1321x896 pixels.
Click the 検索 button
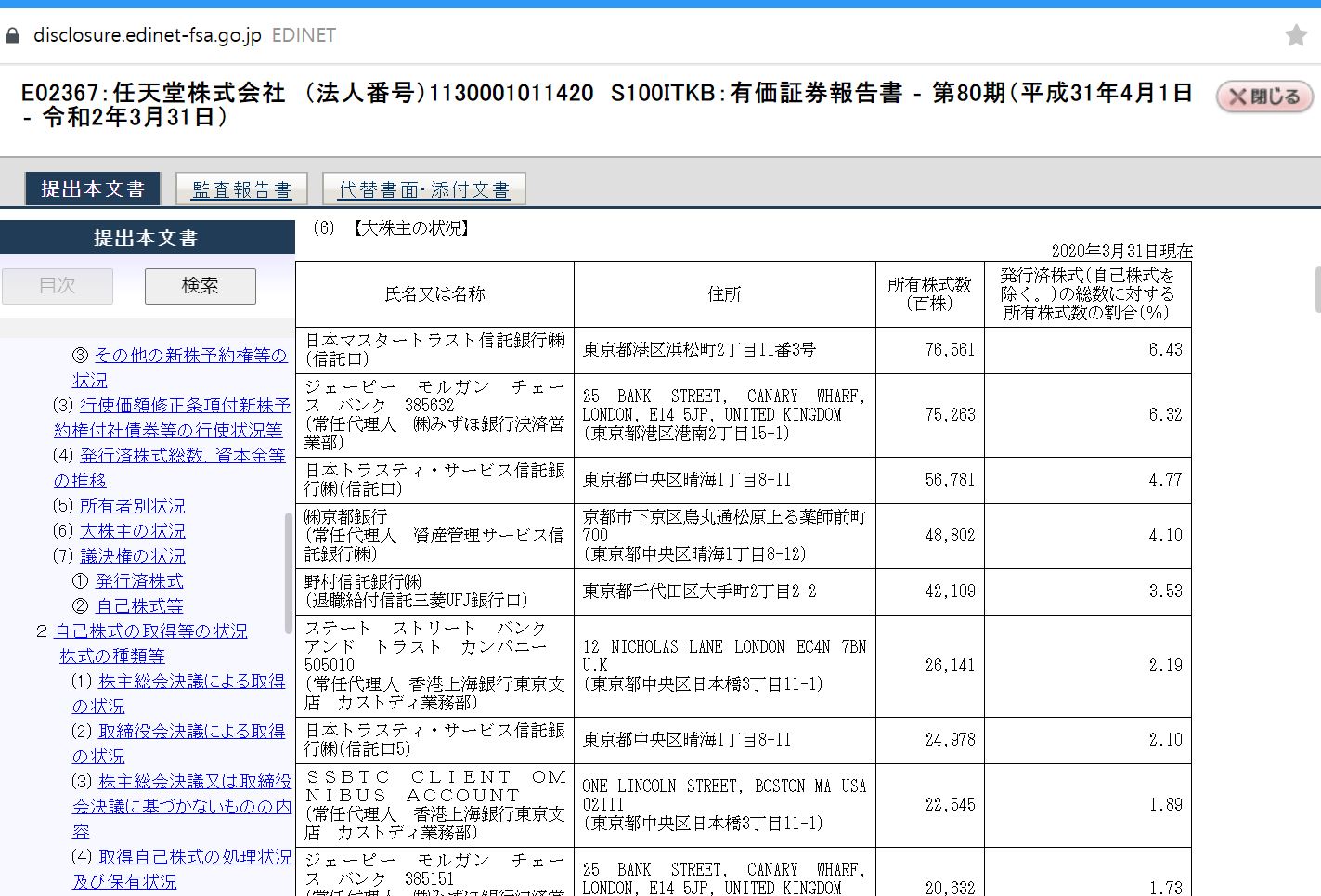click(200, 286)
